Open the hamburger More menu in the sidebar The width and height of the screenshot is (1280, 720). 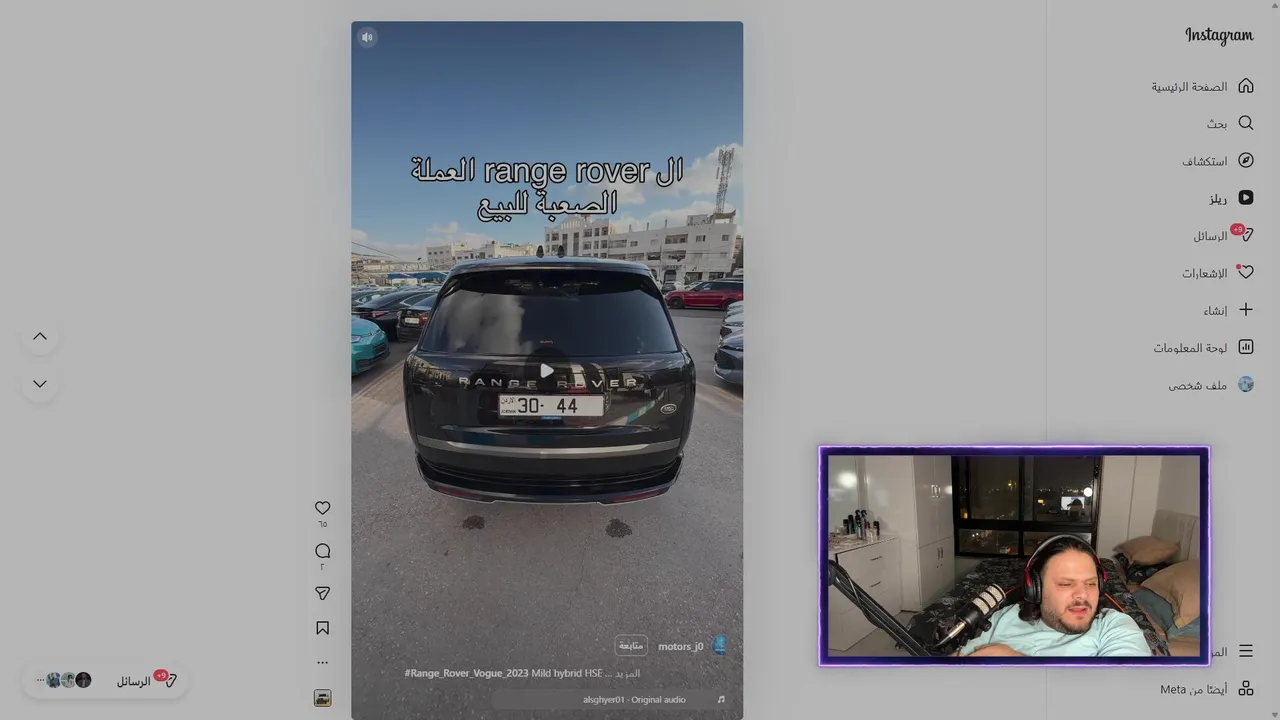click(x=1245, y=651)
